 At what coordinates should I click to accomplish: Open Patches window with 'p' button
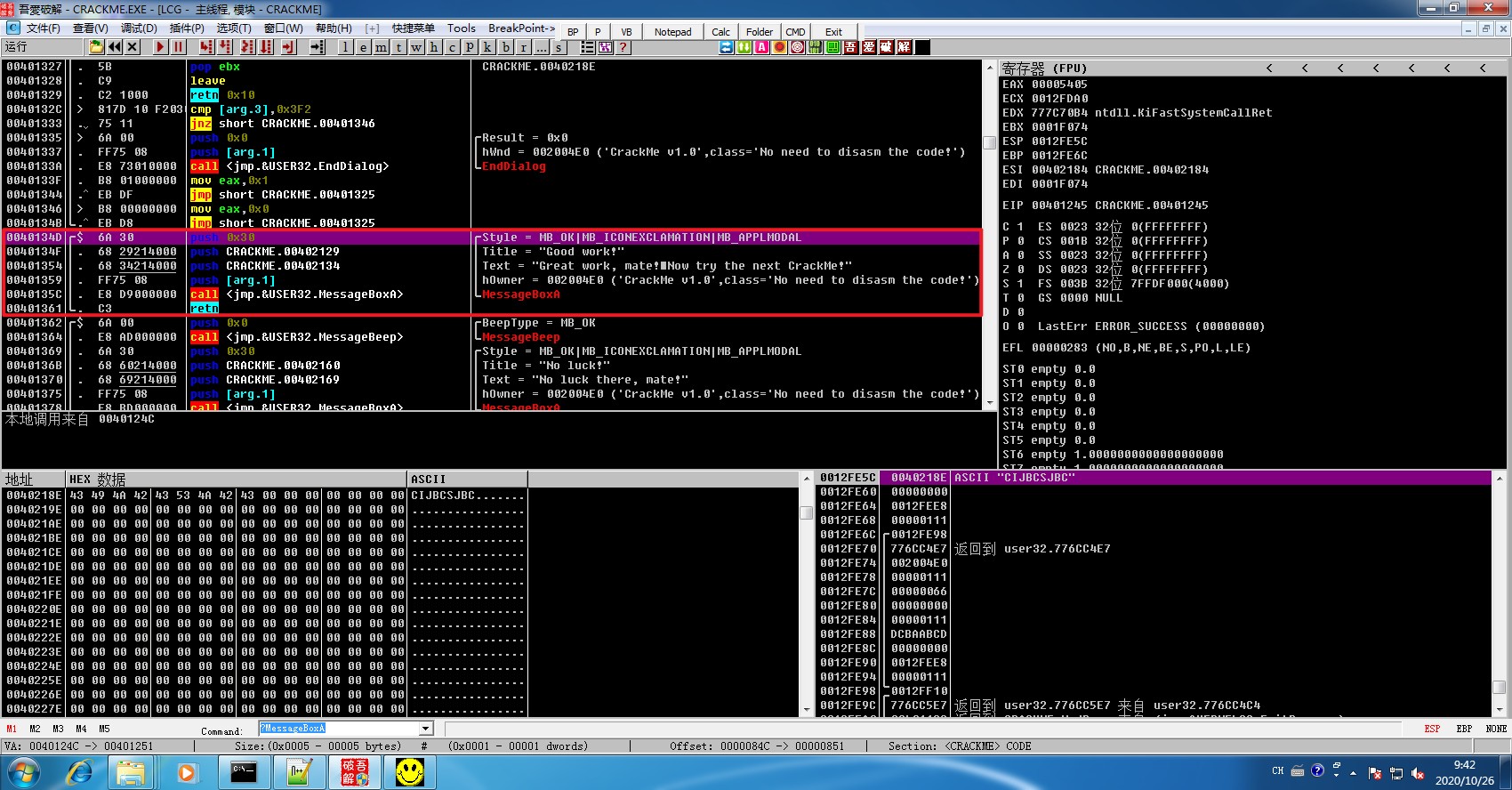click(470, 47)
